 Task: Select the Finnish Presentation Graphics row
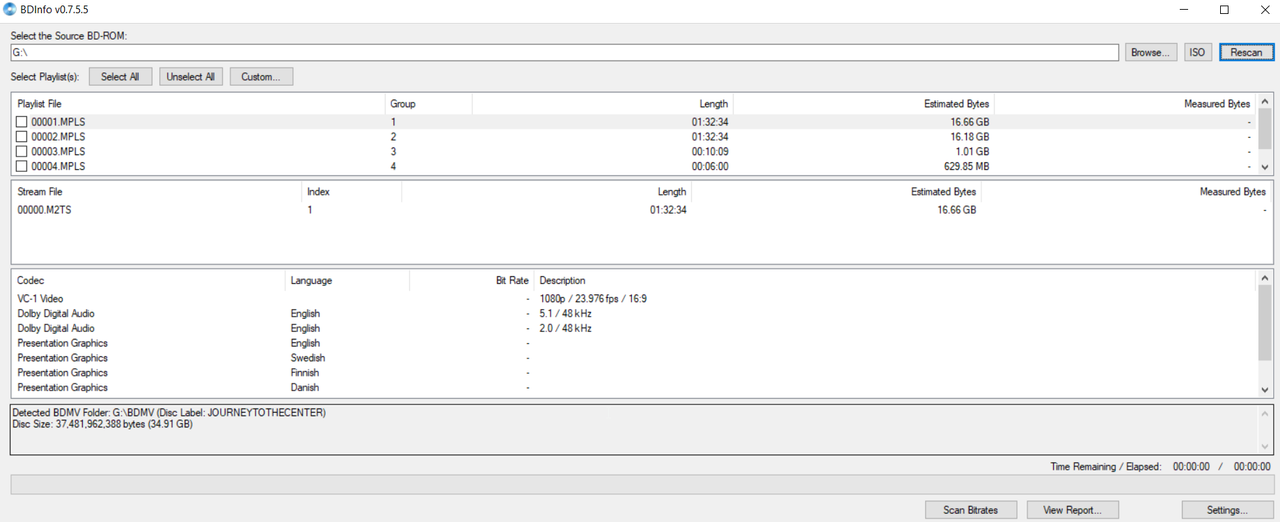coord(634,373)
